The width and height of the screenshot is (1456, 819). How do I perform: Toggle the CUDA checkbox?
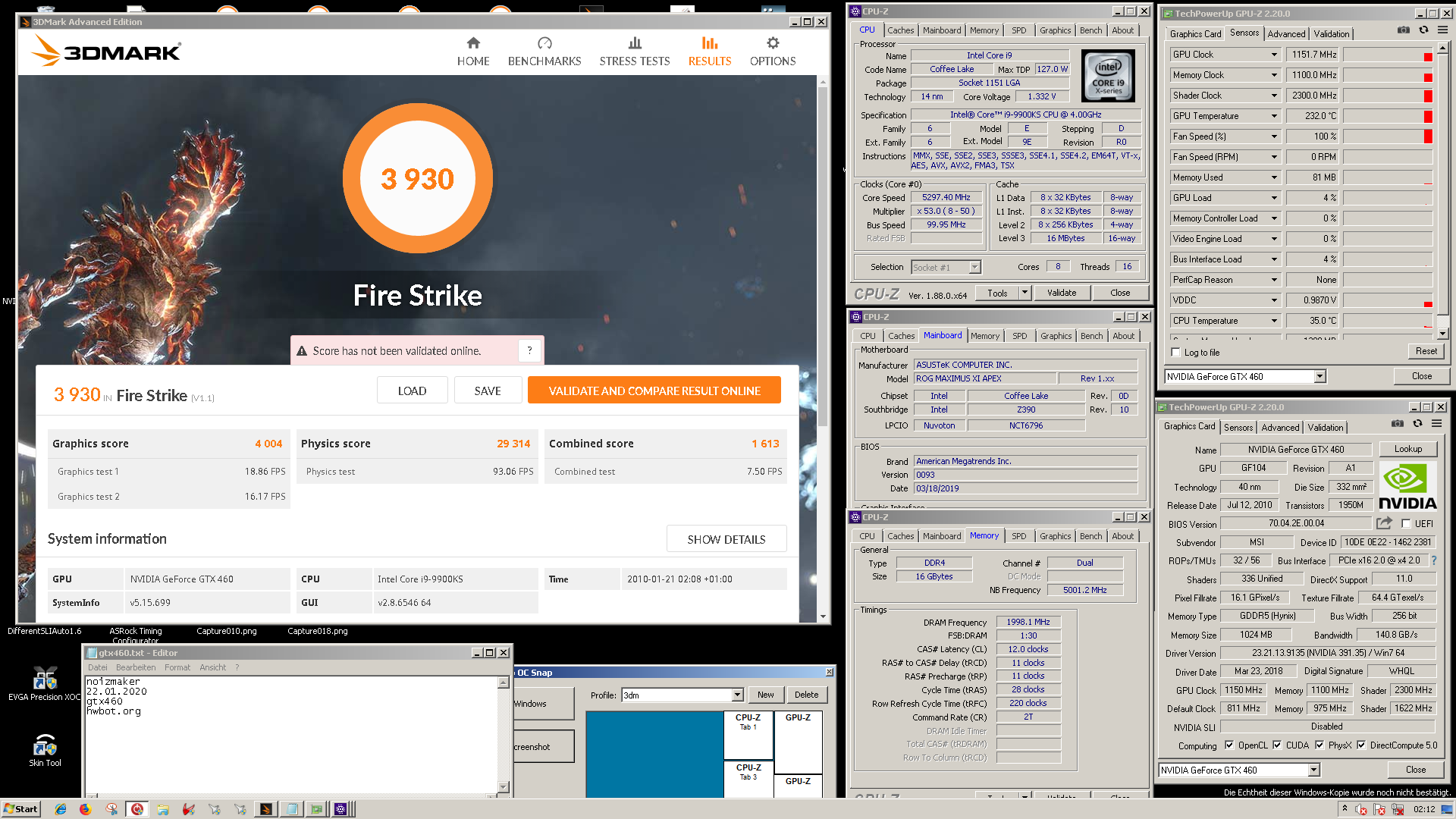point(1277,745)
